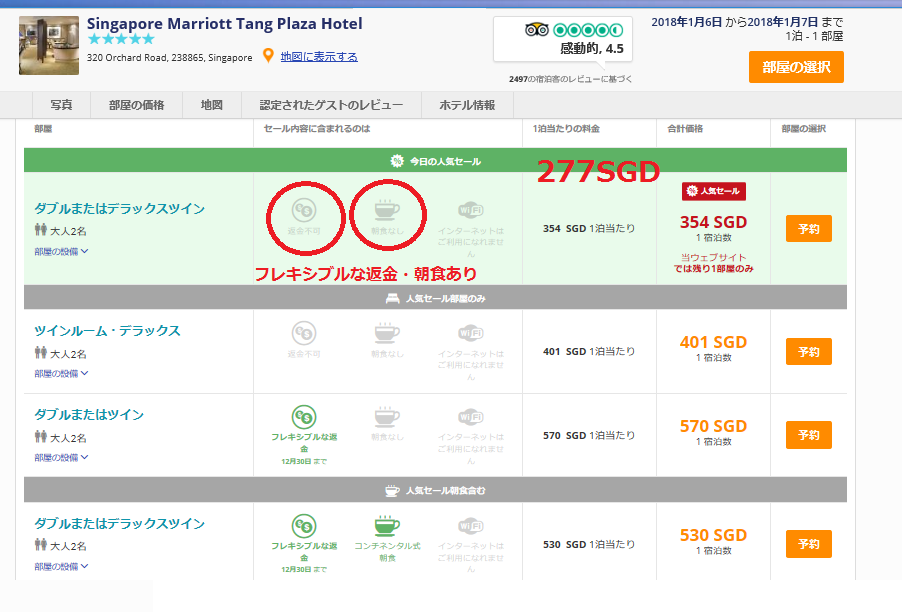Viewport: 902px width, 612px height.
Task: Click the guests icon in the ツインルーム・デラックス row
Action: [x=40, y=353]
